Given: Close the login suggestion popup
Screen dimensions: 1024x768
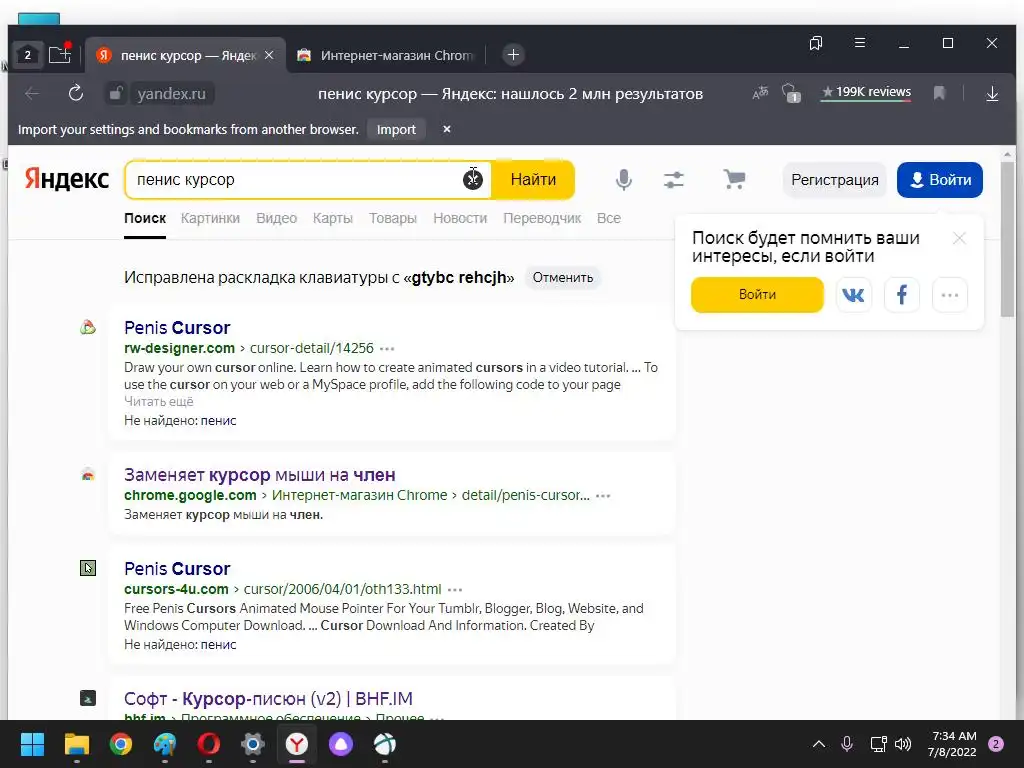Looking at the screenshot, I should click(959, 238).
